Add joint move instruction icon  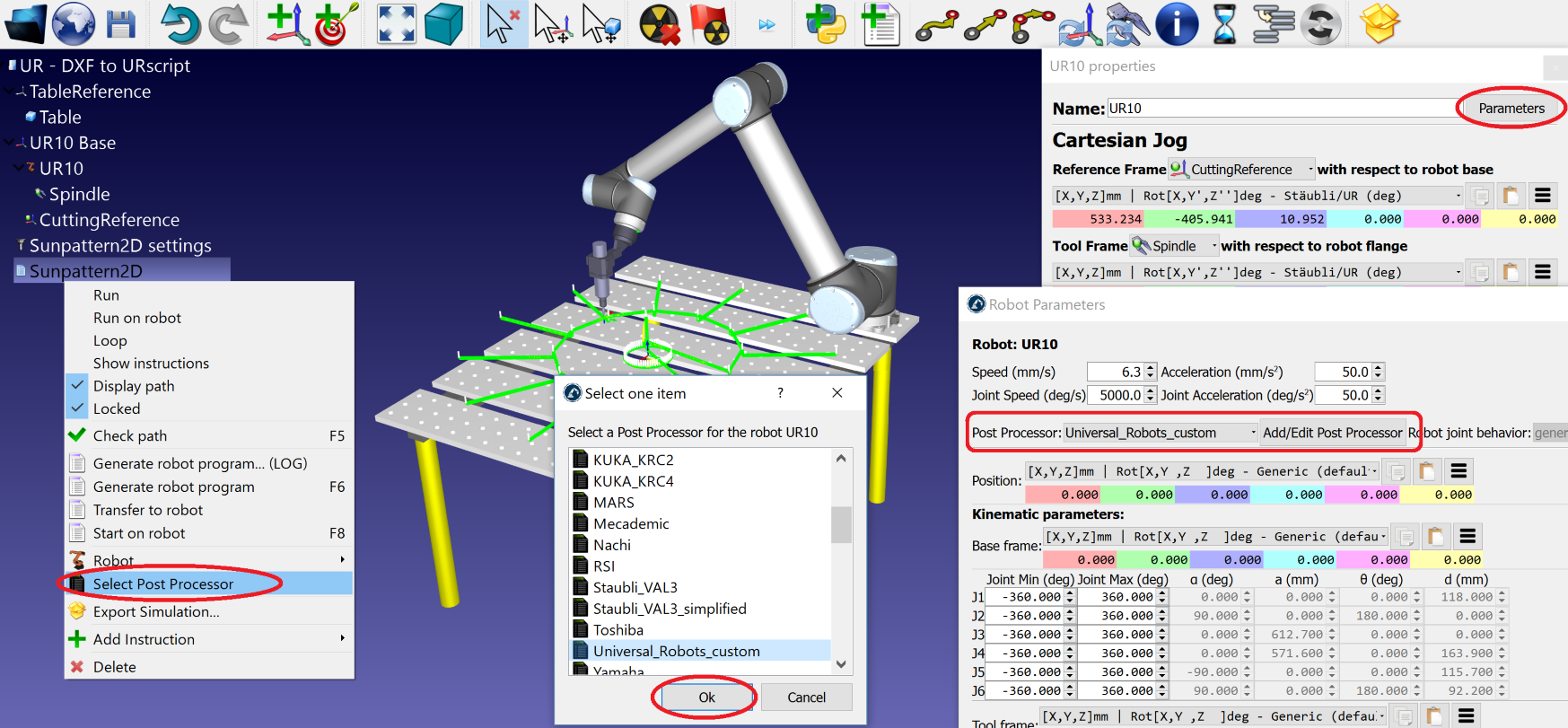(936, 25)
